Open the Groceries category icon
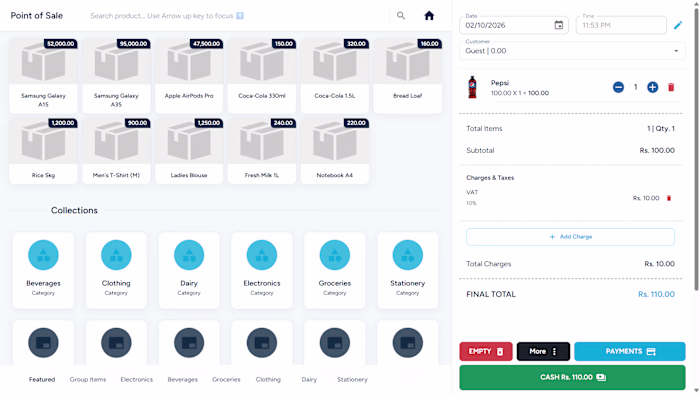The width and height of the screenshot is (700, 394). [334, 255]
